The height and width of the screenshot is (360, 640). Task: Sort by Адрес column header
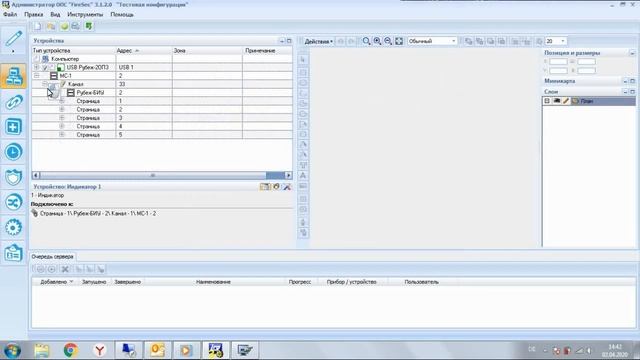[x=144, y=51]
